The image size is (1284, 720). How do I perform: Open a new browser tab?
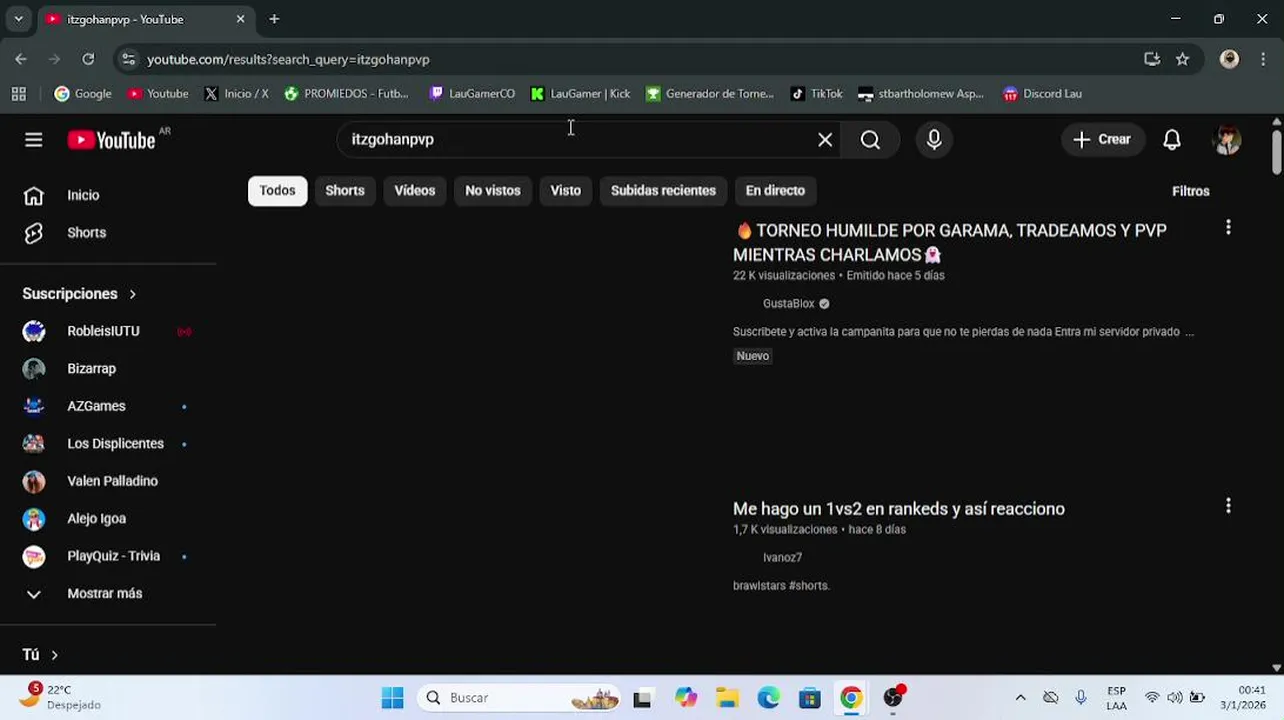click(x=274, y=19)
